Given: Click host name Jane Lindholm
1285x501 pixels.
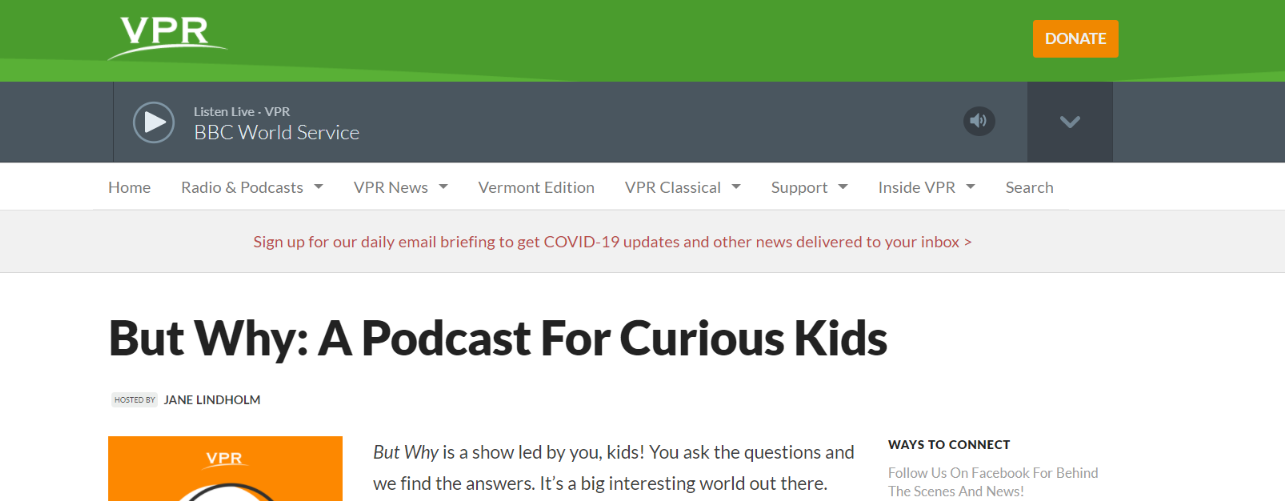Looking at the screenshot, I should coord(212,400).
